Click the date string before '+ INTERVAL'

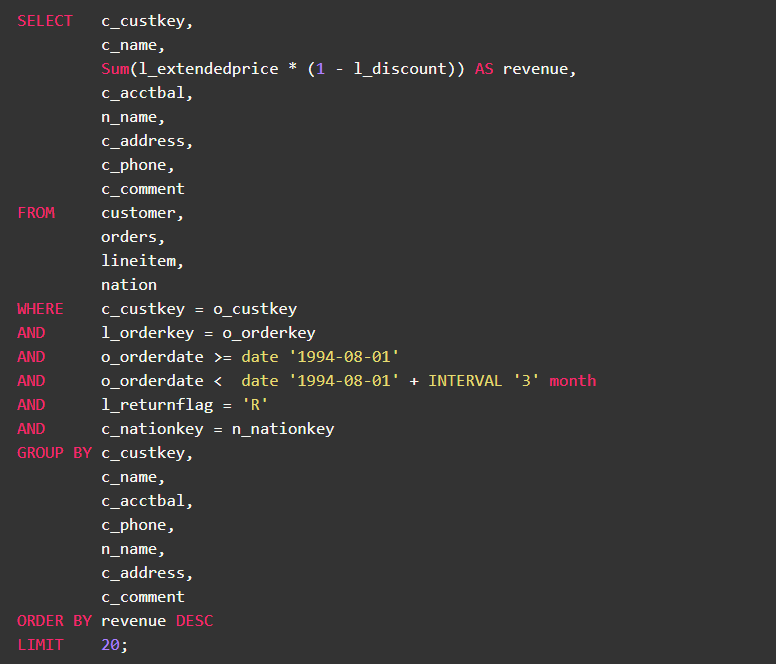[344, 381]
